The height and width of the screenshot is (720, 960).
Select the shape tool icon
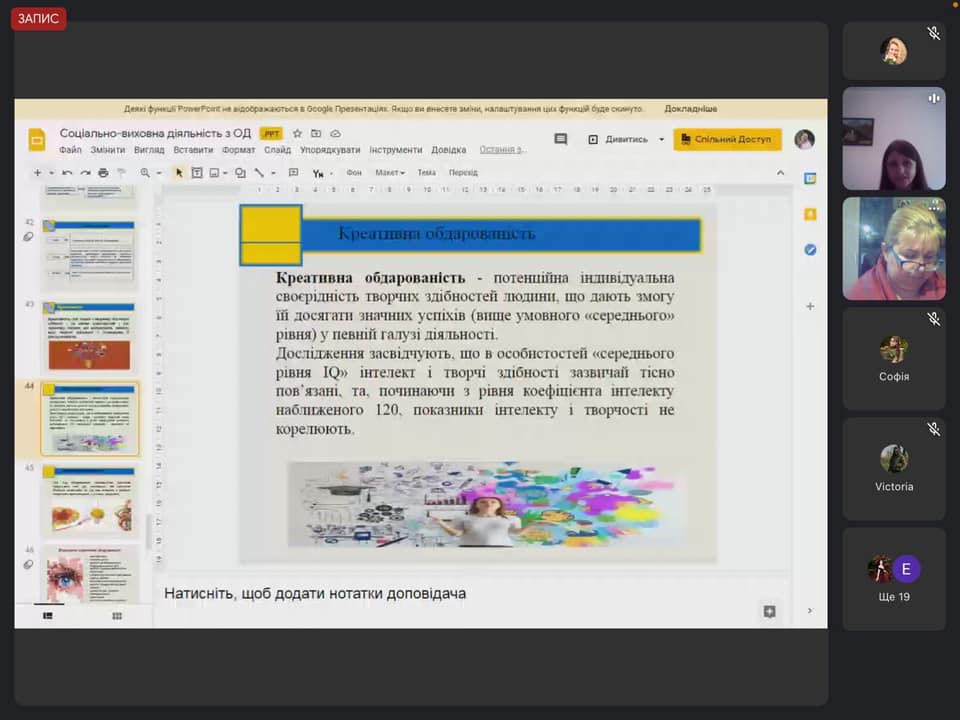[x=240, y=173]
